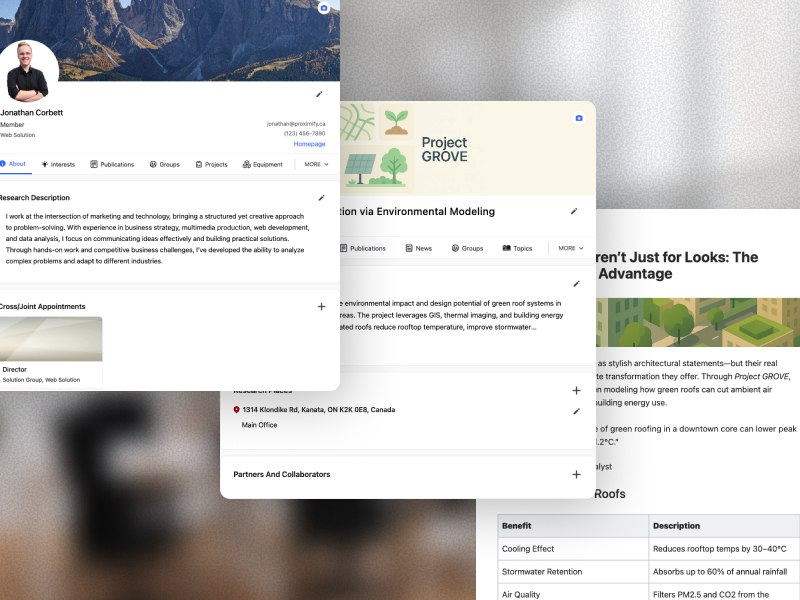This screenshot has height=600, width=800.
Task: Click the red location pin icon
Action: 237,410
